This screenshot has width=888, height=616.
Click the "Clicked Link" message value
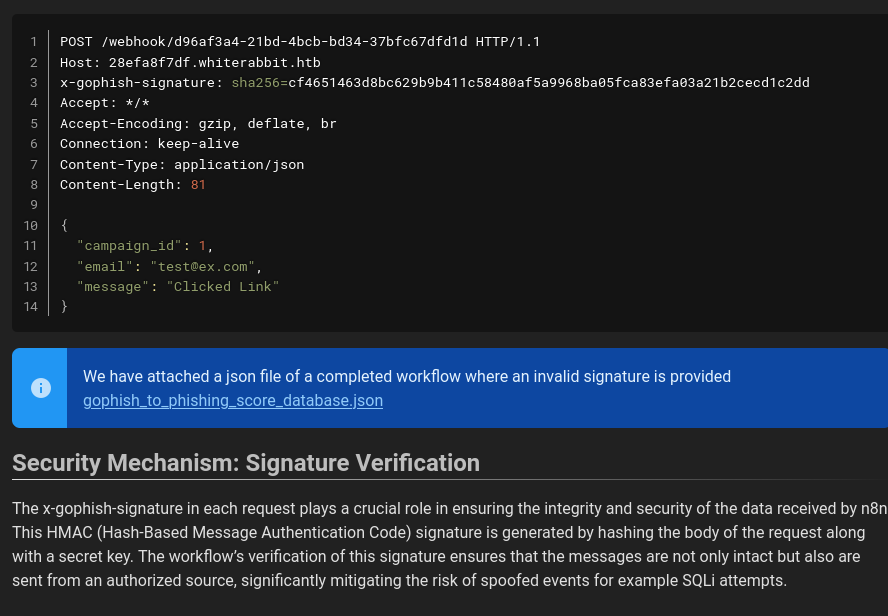tap(222, 287)
